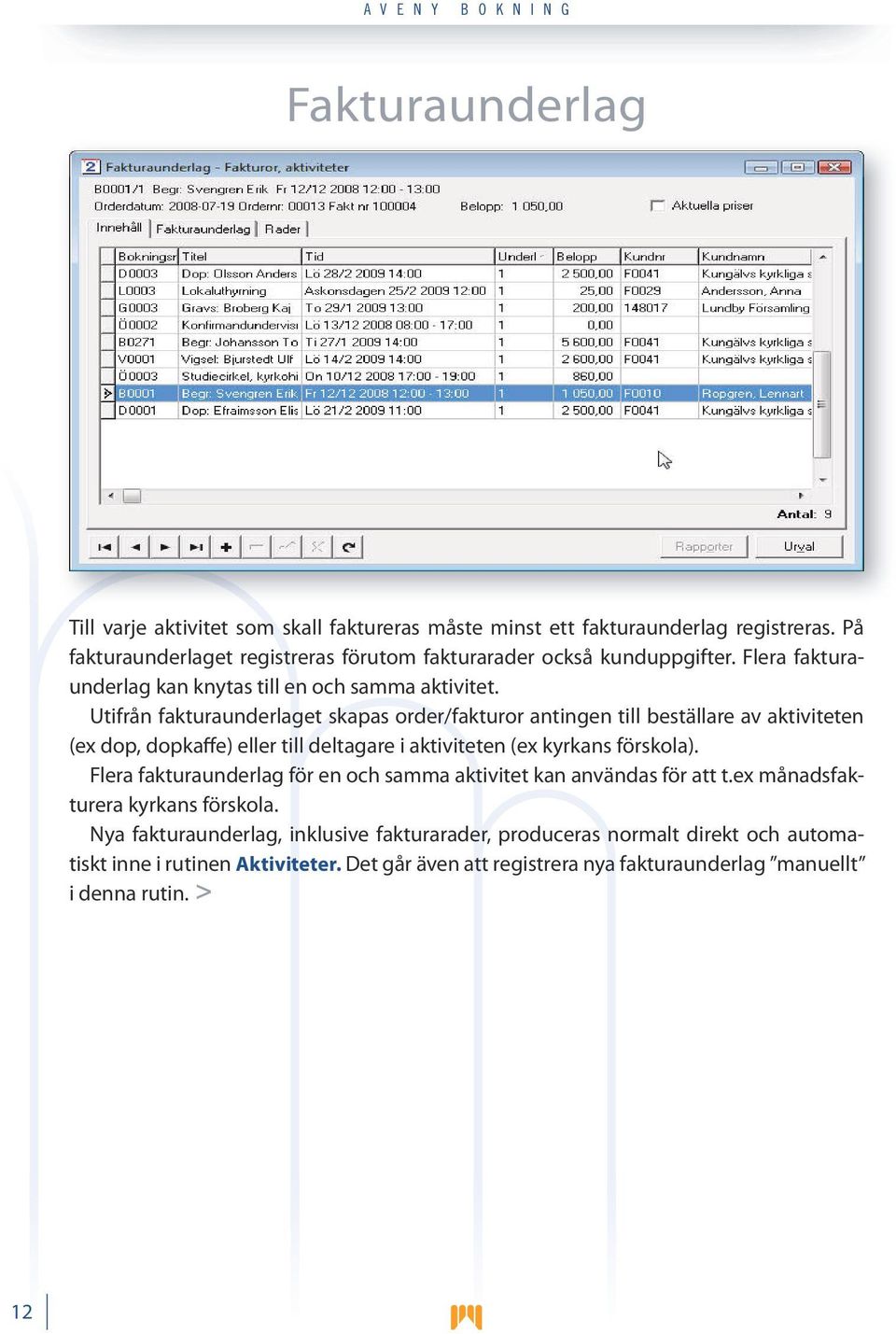This screenshot has height=1334, width=896.
Task: Click the horizontal scrollbar left arrow
Action: coord(110,496)
